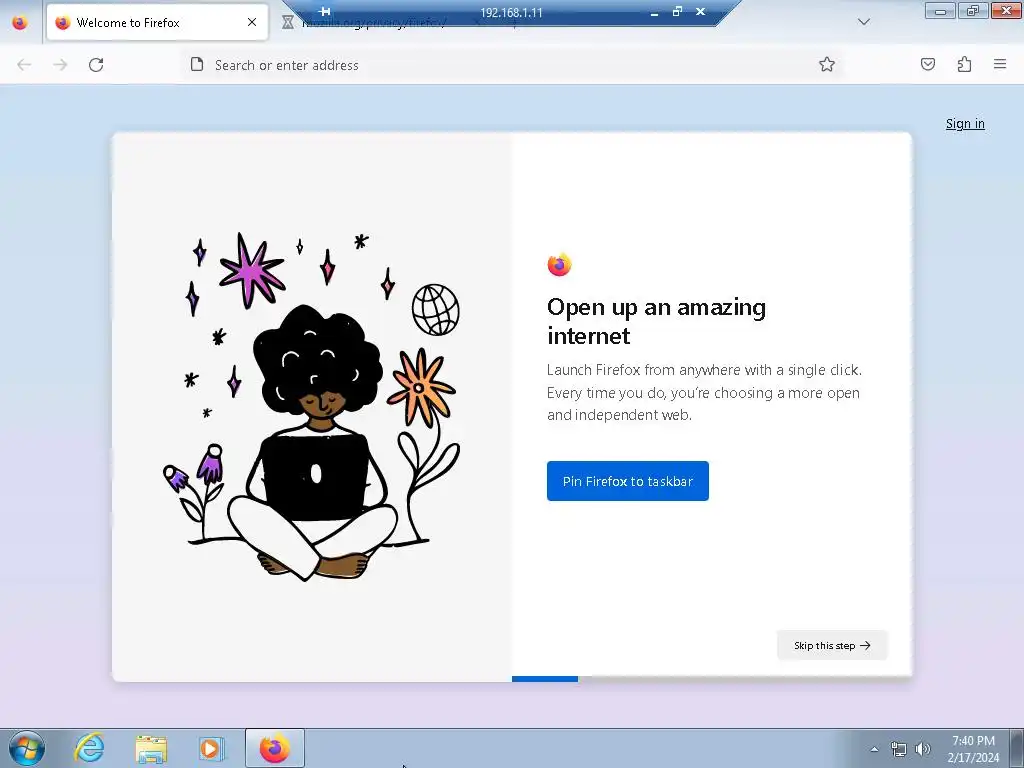The image size is (1024, 768).
Task: Open the Windows Start menu
Action: tap(27, 748)
